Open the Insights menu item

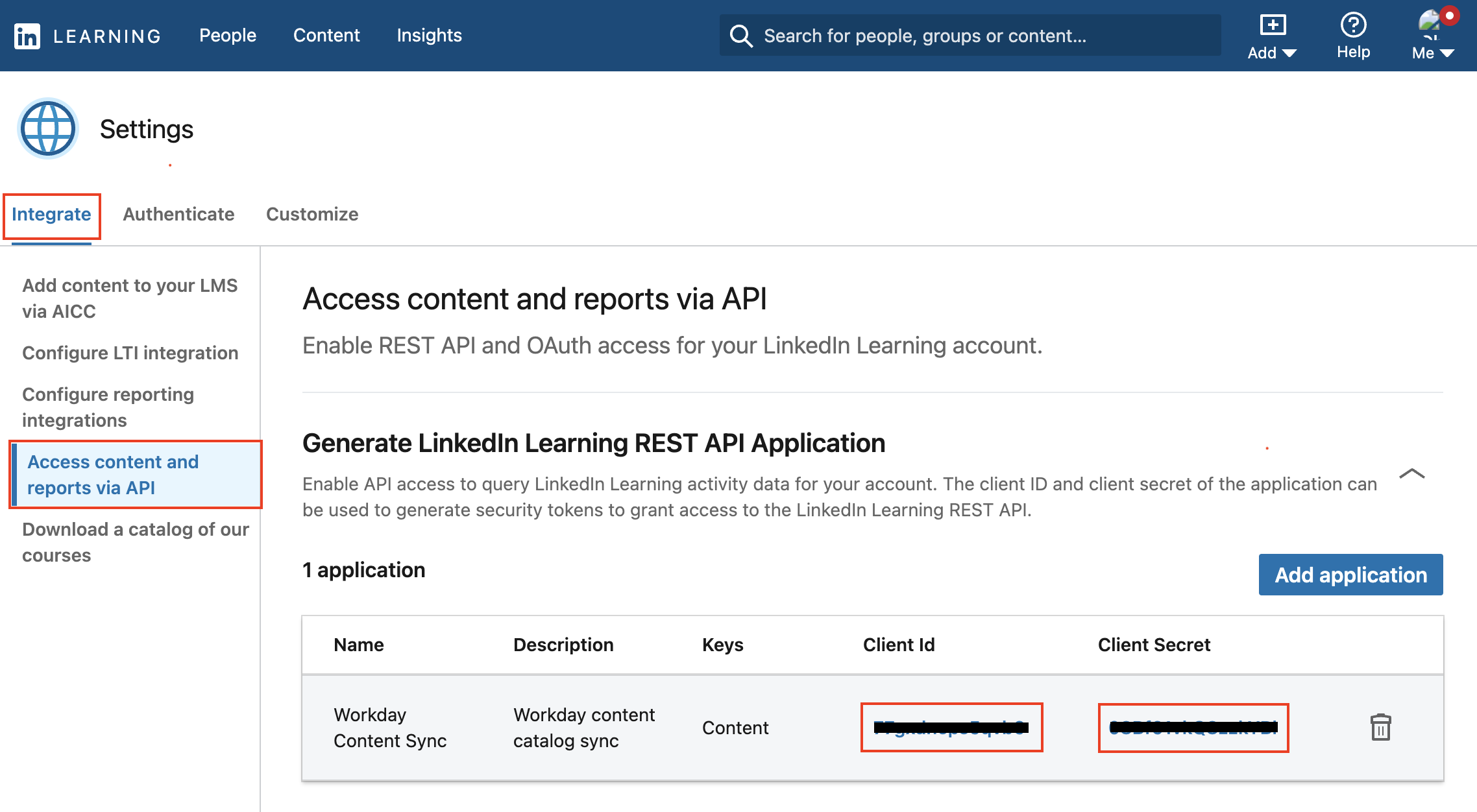pos(429,35)
